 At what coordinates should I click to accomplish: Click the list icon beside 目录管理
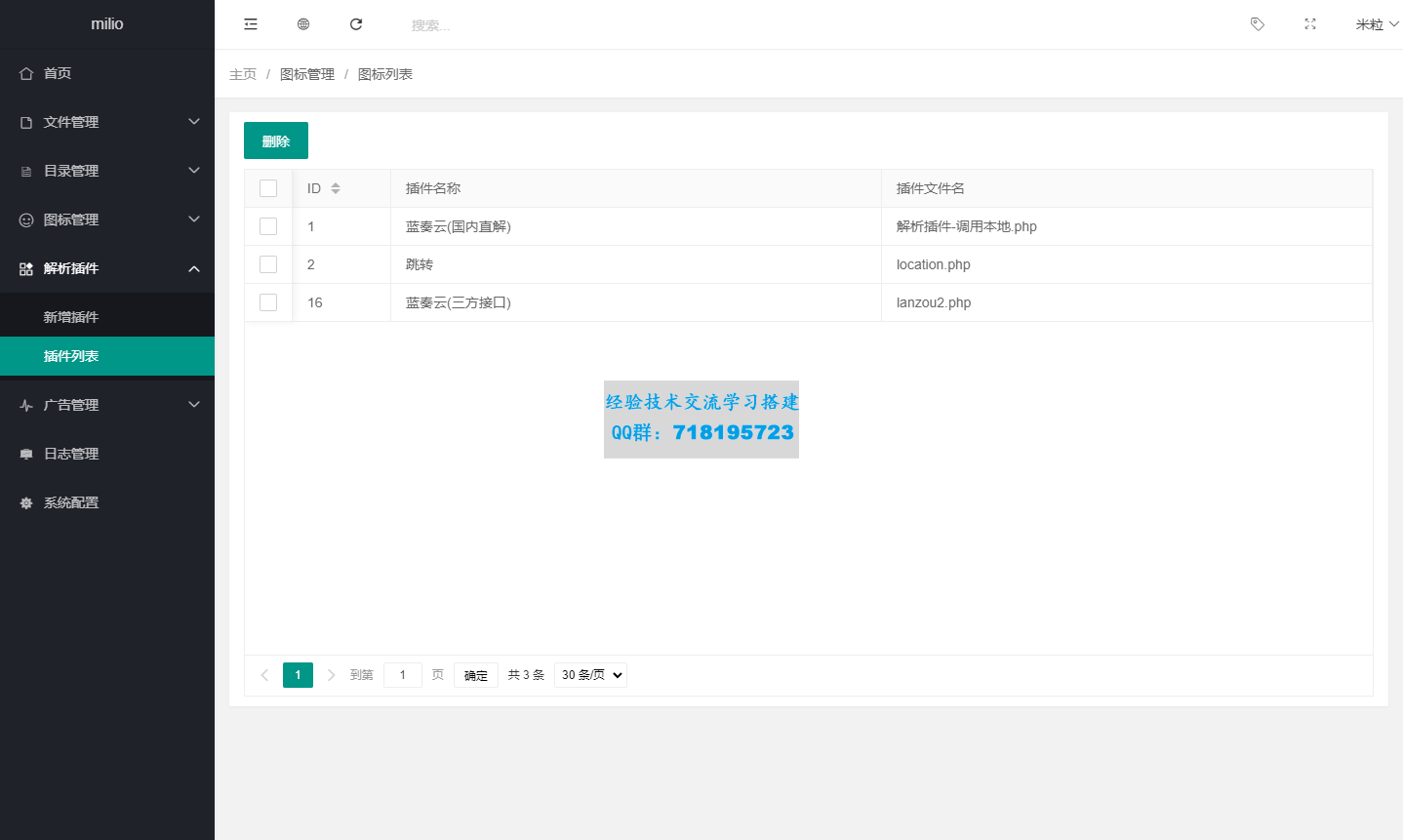26,171
